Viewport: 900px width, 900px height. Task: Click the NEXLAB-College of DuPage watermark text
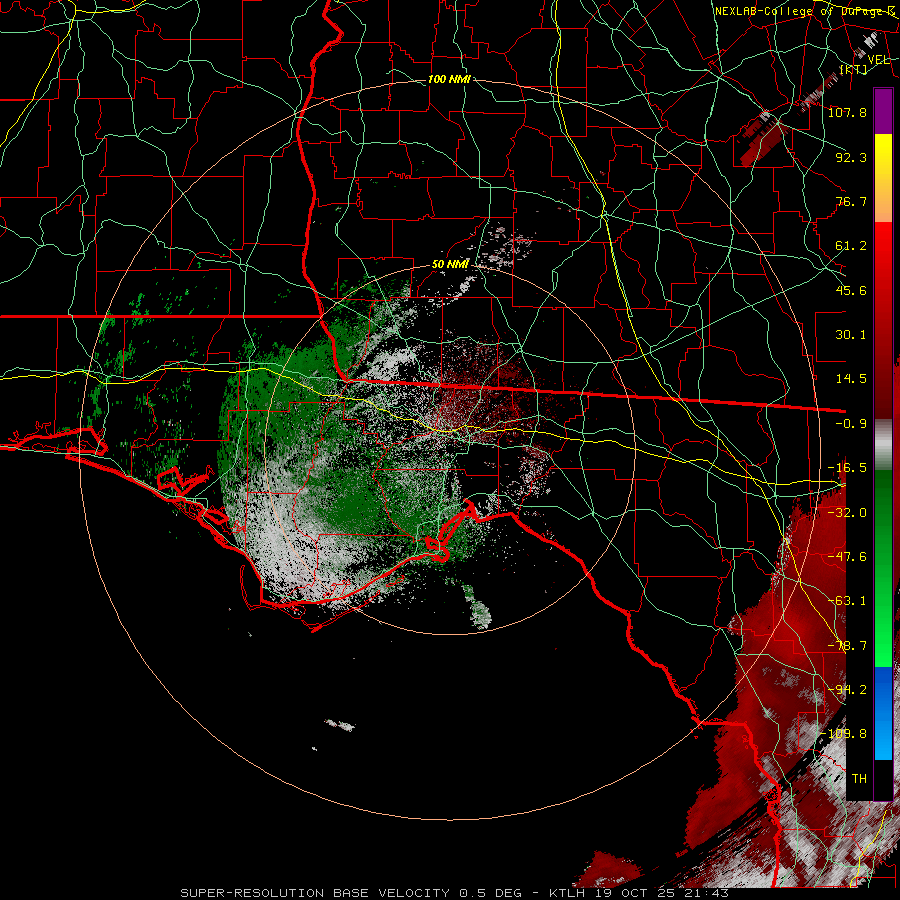click(x=805, y=11)
